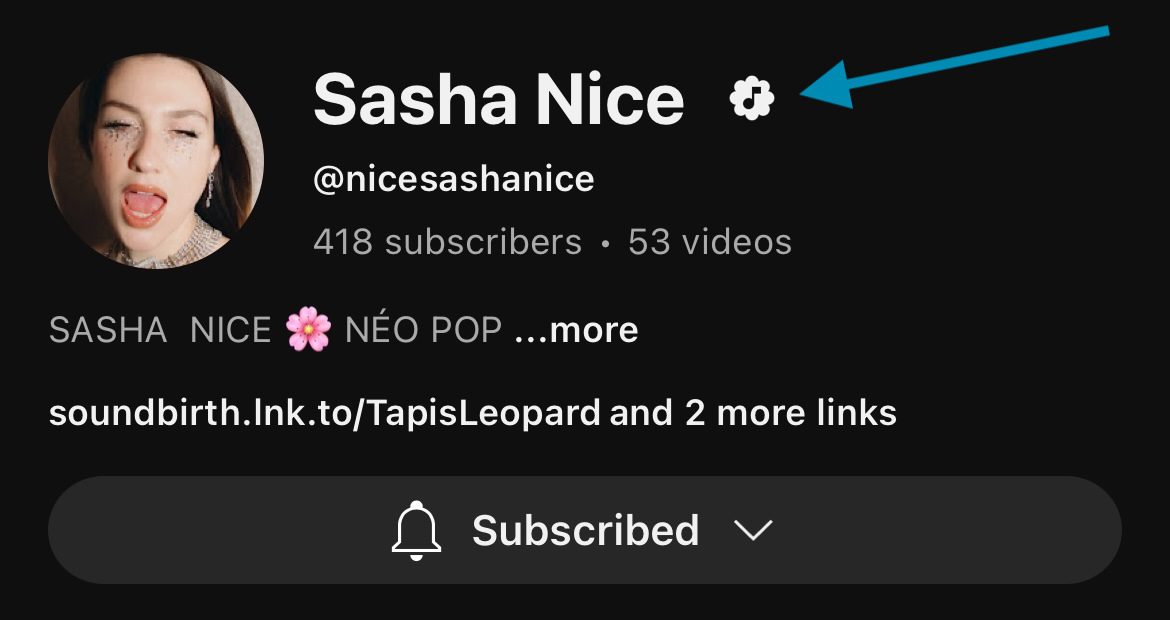Click the official artist music note badge
Screen dimensions: 1170x620
click(752, 98)
